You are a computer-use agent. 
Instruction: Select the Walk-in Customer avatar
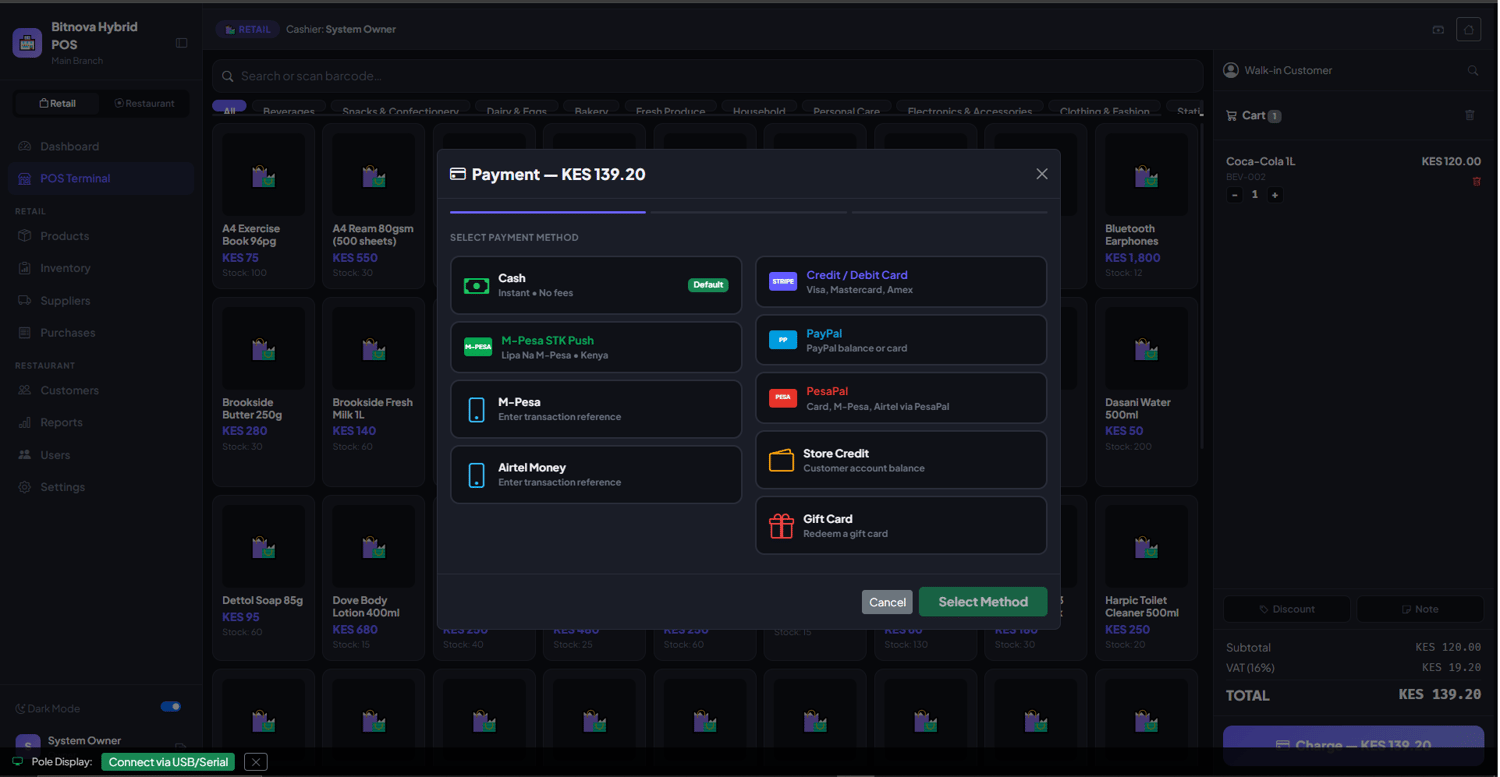tap(1231, 70)
